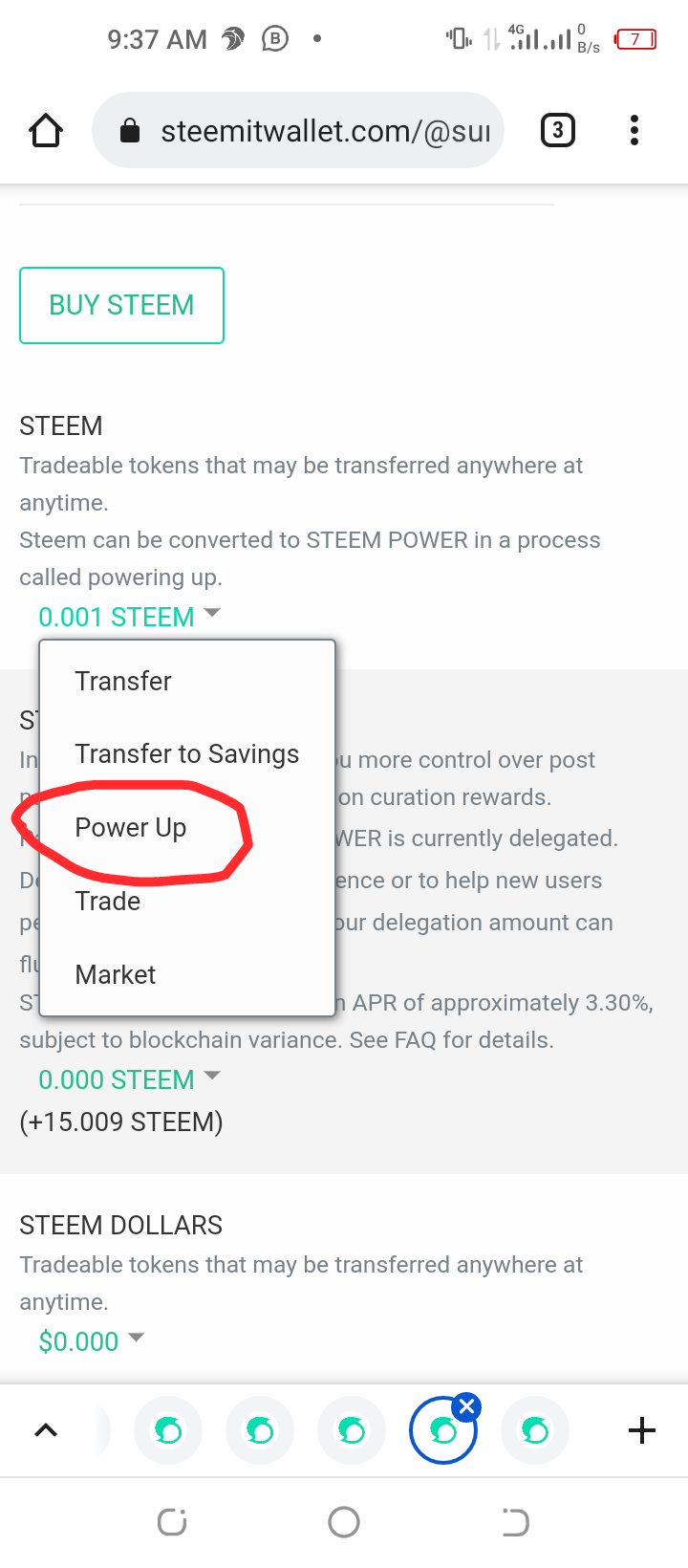Choose Transfer to Savings menu item
688x1568 pixels.
(187, 754)
